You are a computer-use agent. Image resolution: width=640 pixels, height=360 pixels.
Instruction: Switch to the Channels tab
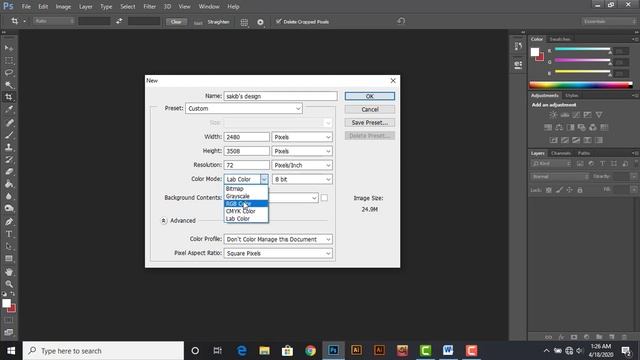(561, 153)
